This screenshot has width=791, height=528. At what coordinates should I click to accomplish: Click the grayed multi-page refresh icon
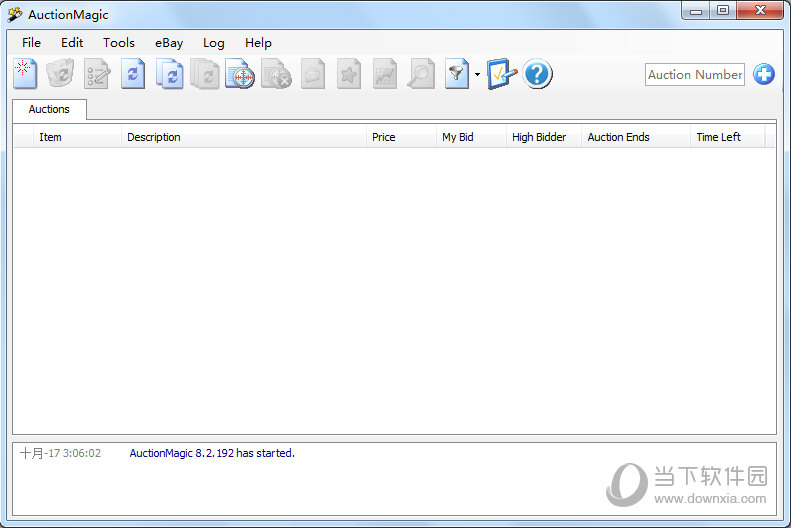click(x=205, y=74)
